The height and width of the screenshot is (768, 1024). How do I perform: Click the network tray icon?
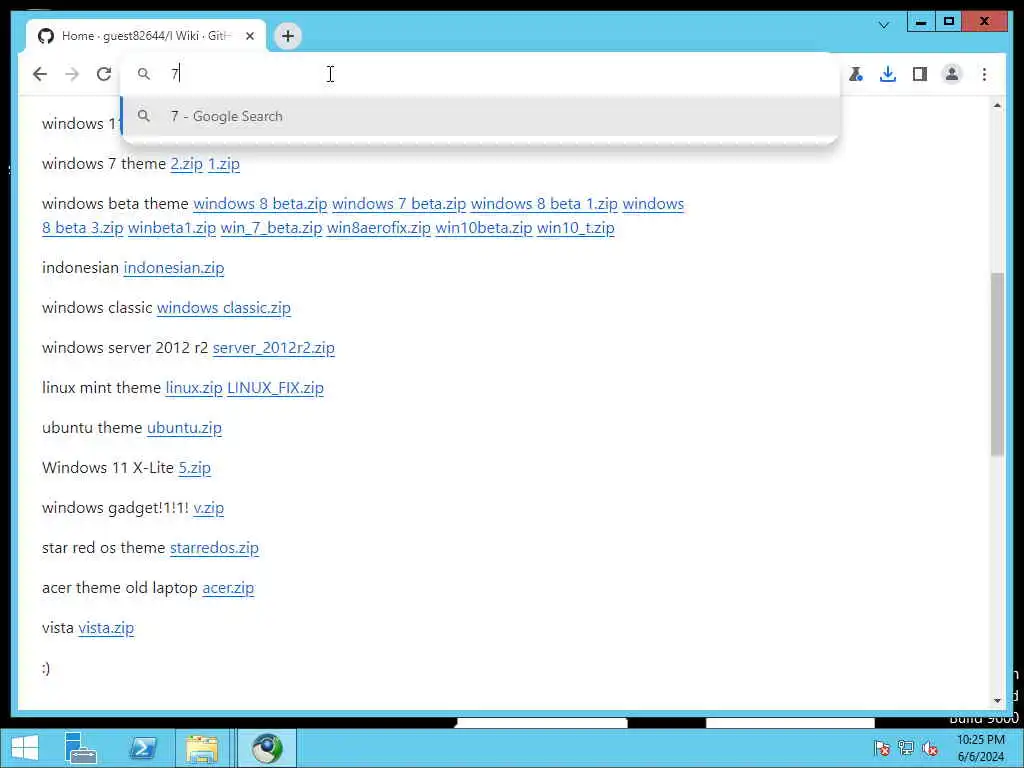click(906, 748)
